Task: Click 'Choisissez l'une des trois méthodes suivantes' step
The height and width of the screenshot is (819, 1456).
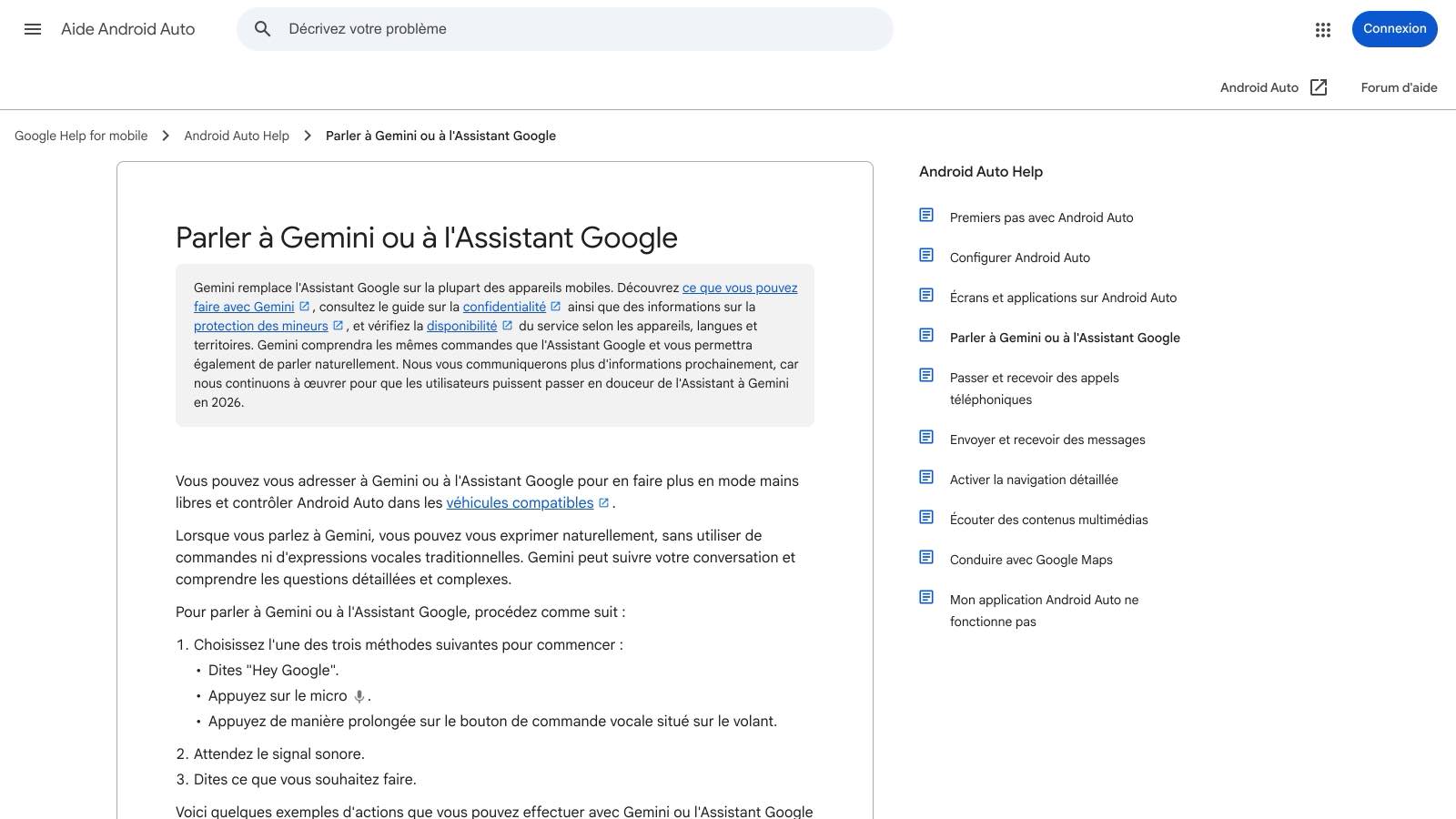Action: [409, 644]
